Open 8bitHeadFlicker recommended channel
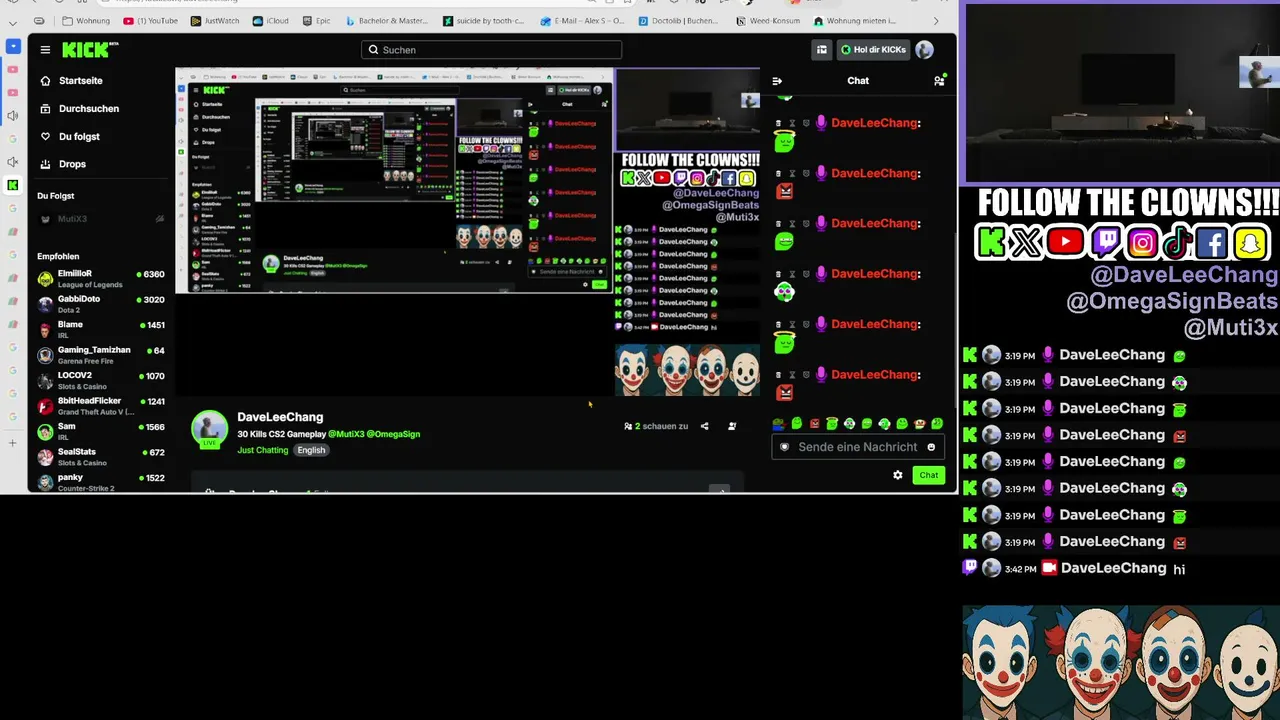Image resolution: width=1280 pixels, height=720 pixels. point(101,406)
